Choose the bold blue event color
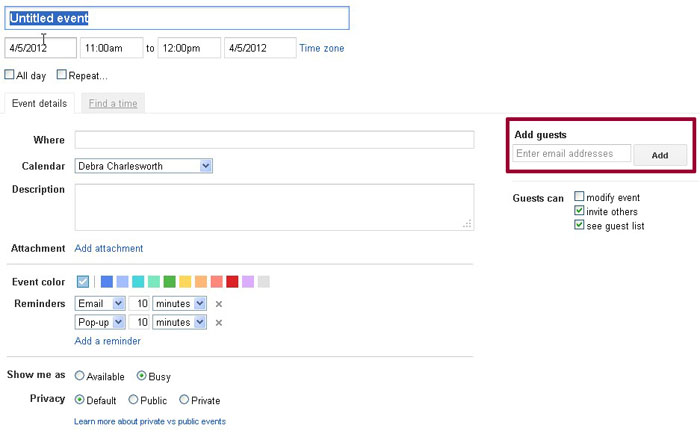 [107, 282]
